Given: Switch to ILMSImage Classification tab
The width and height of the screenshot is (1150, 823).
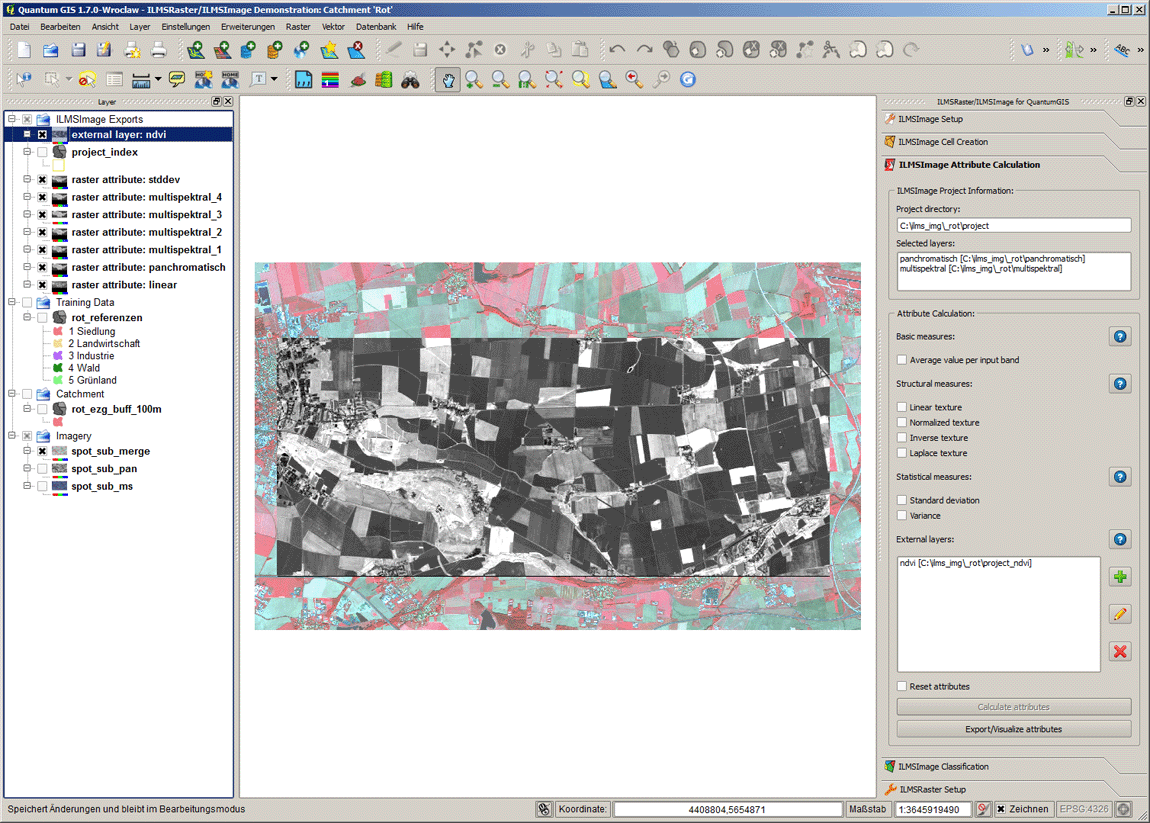Looking at the screenshot, I should (x=943, y=767).
